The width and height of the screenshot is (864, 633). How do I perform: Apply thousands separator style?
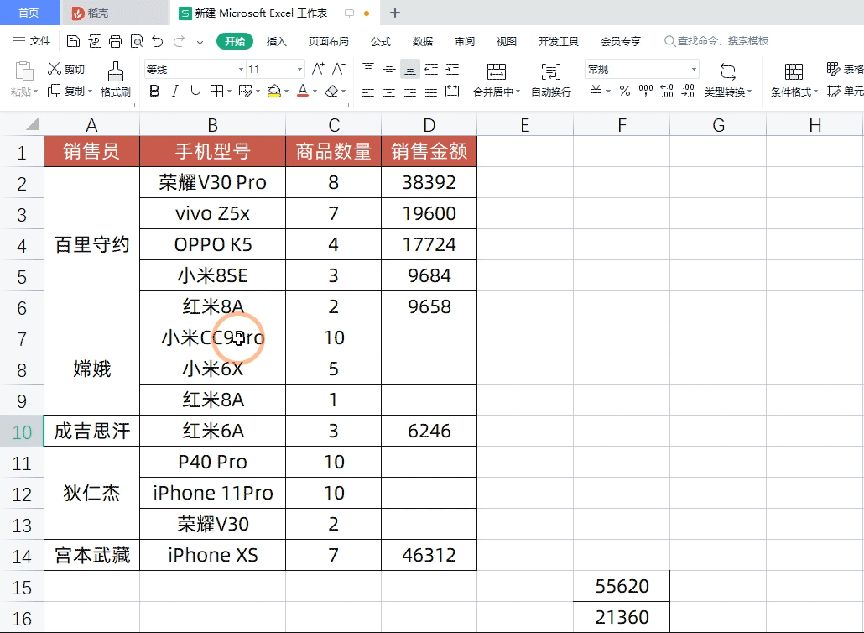click(x=646, y=91)
